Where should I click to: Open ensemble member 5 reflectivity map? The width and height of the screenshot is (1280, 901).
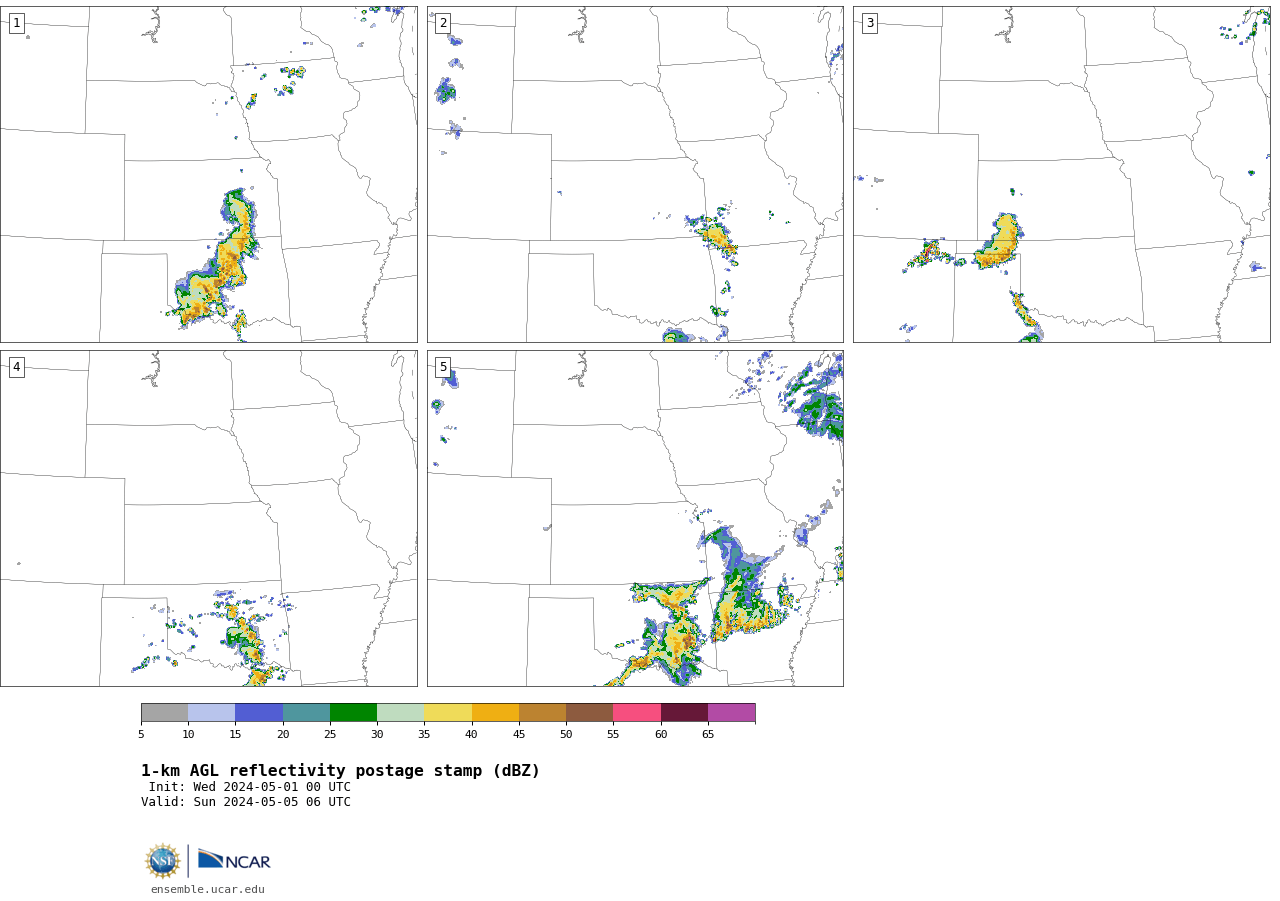tap(635, 518)
